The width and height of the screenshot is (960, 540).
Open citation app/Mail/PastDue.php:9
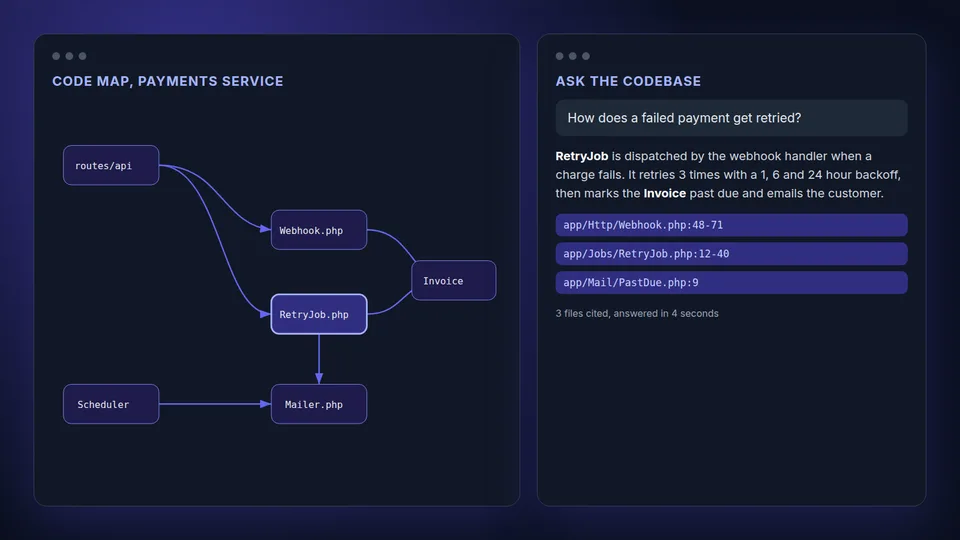tap(731, 282)
